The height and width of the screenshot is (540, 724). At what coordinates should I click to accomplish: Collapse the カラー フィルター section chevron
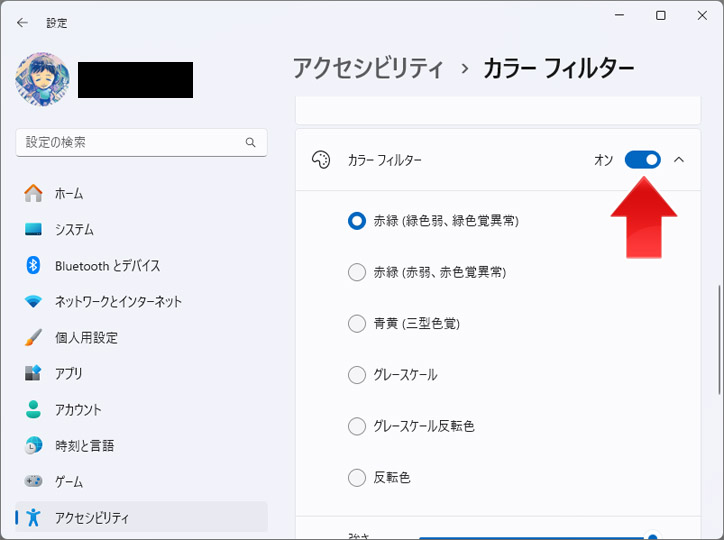click(678, 160)
